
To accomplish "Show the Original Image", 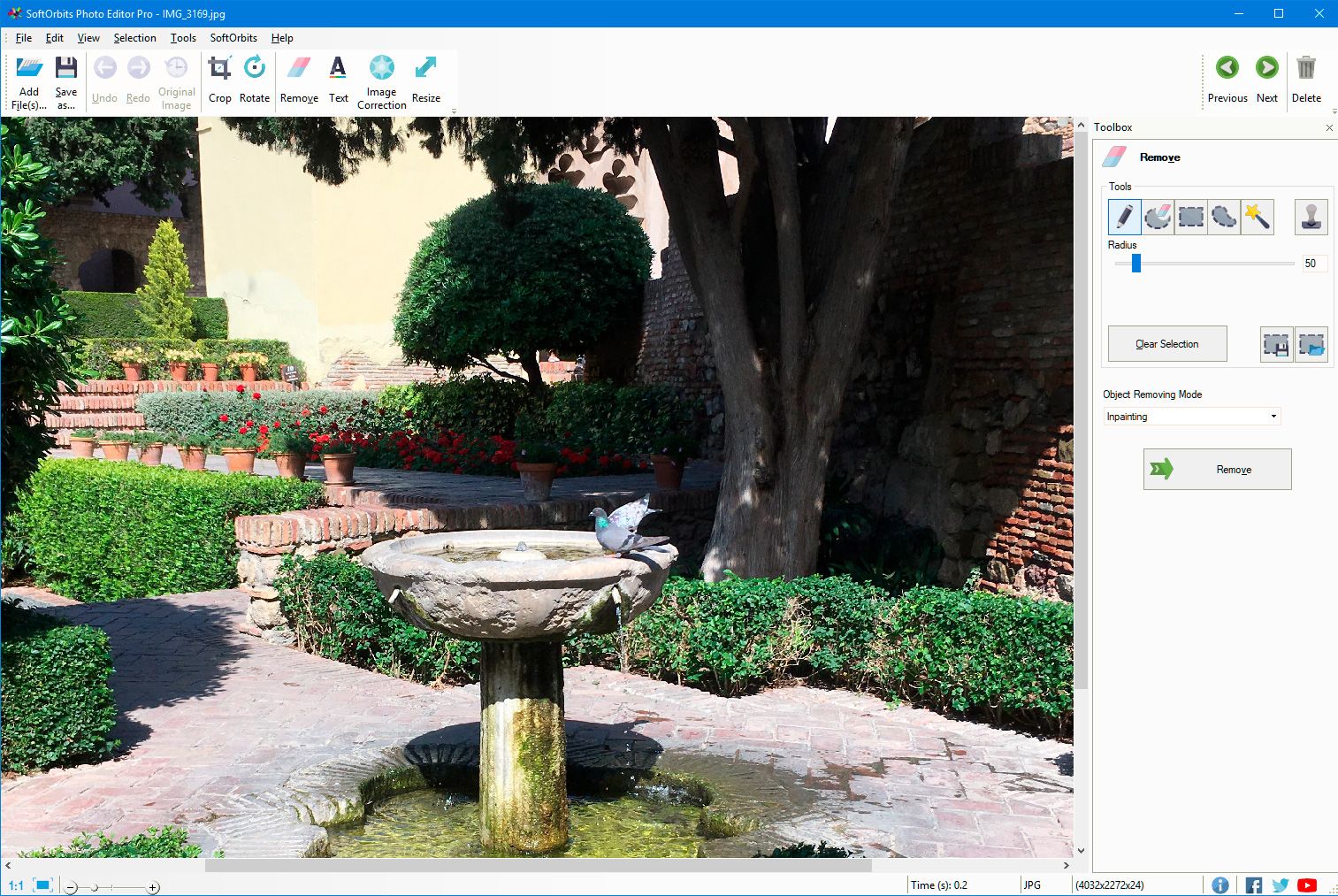I will (x=176, y=81).
